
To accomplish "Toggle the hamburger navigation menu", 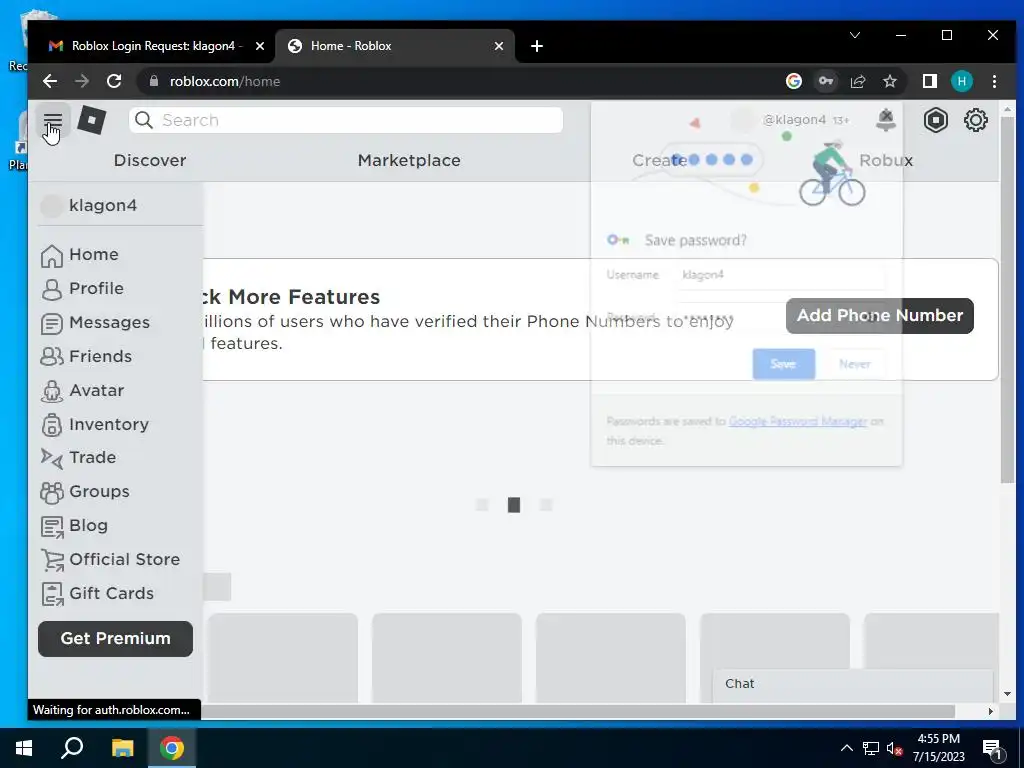I will 52,120.
